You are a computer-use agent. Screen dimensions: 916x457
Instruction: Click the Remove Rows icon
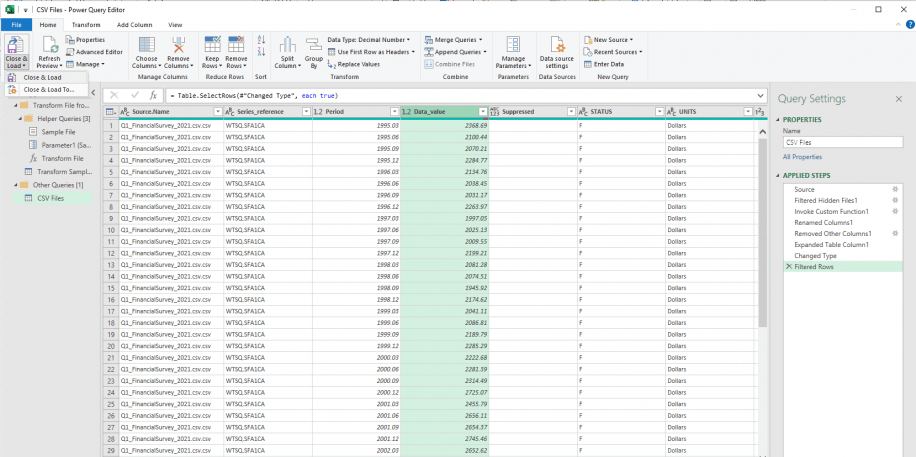(236, 44)
